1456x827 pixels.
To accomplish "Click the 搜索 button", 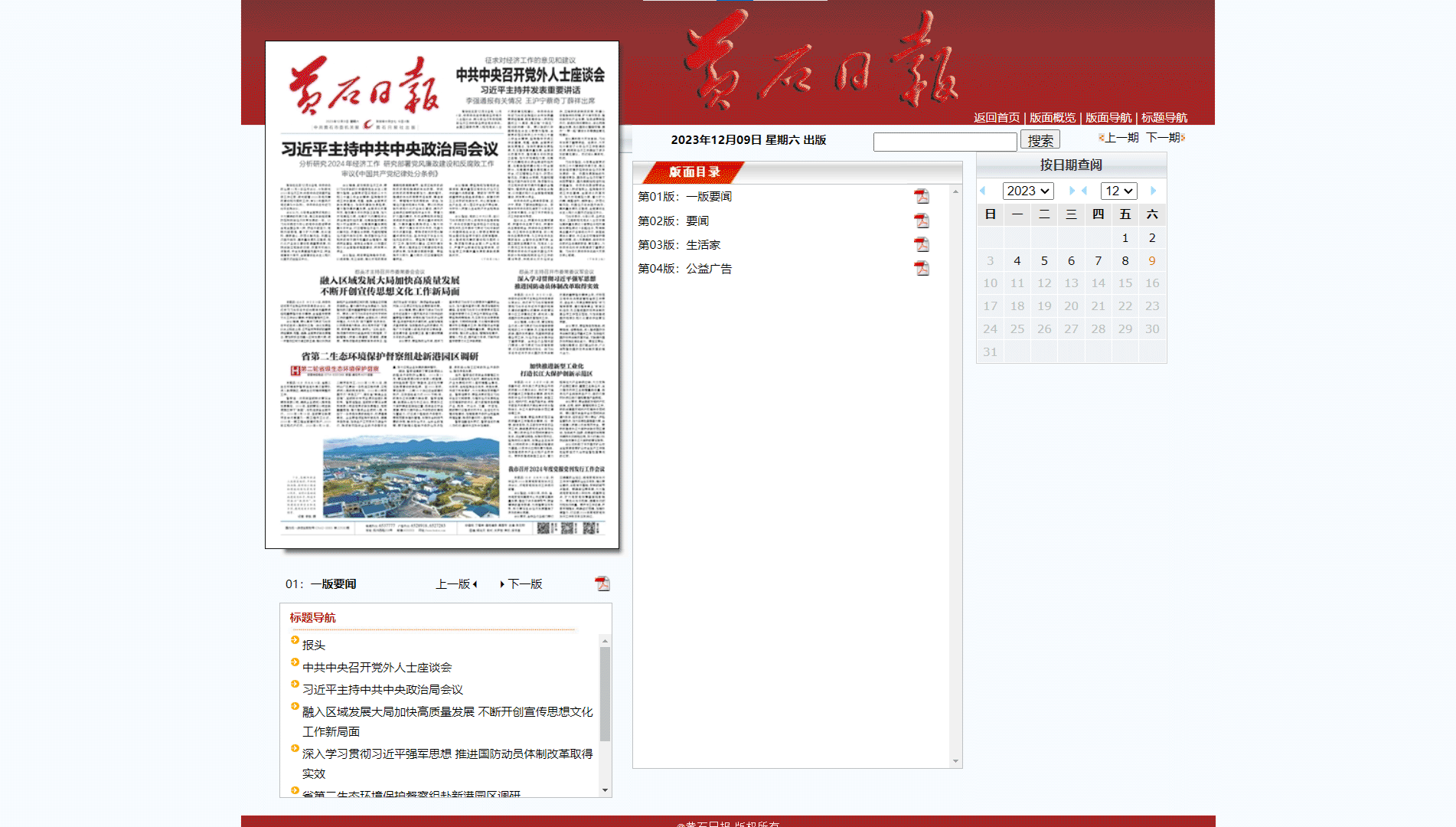I will [1040, 140].
